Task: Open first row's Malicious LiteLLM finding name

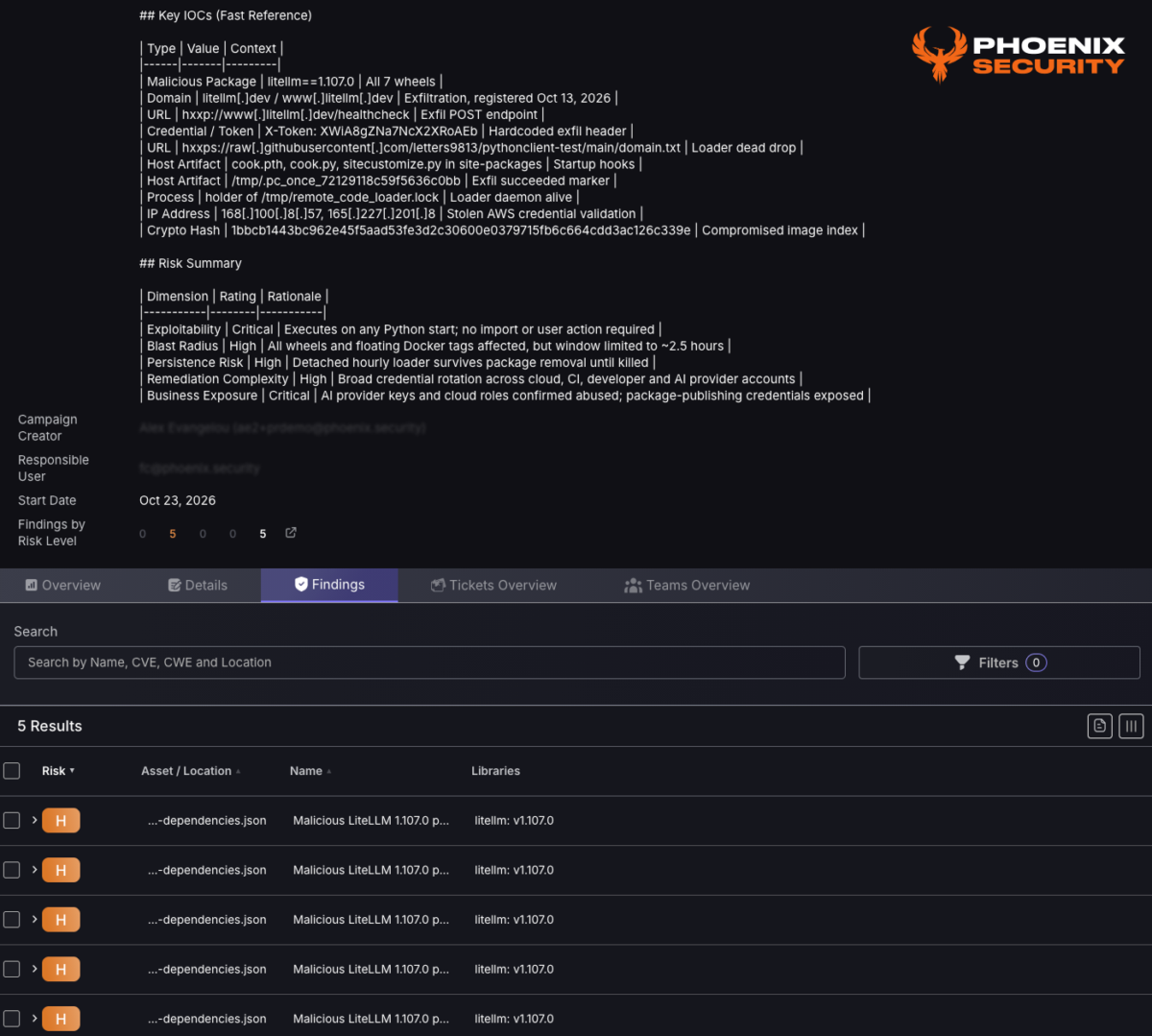Action: 371,821
